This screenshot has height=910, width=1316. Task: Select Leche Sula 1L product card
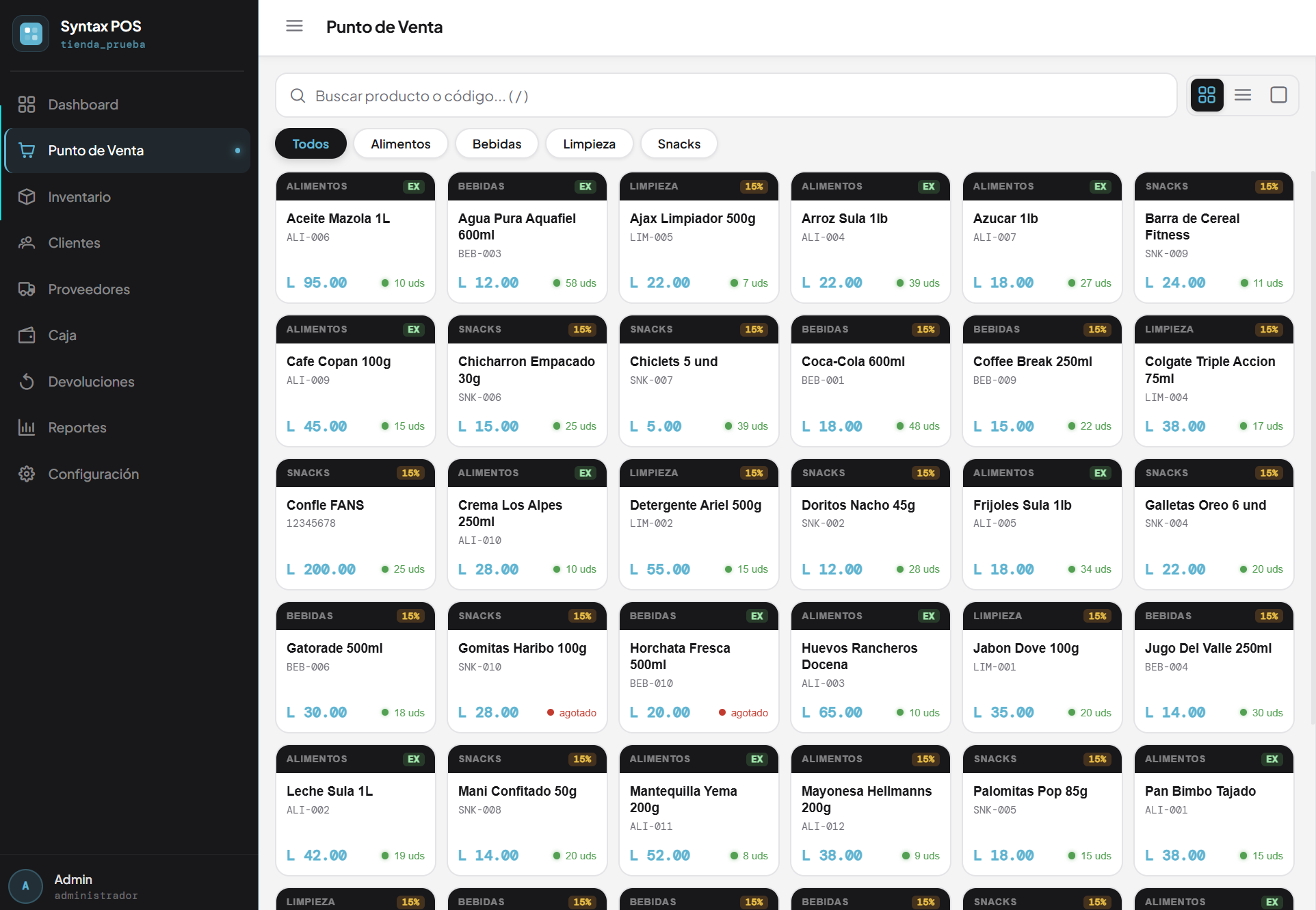point(355,810)
